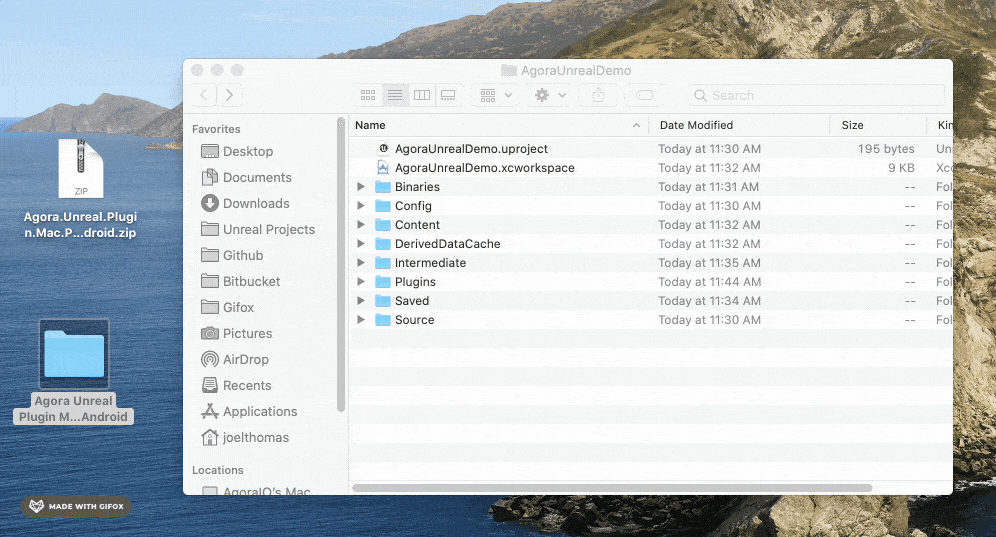
Task: Open Applications in the sidebar
Action: point(249,412)
